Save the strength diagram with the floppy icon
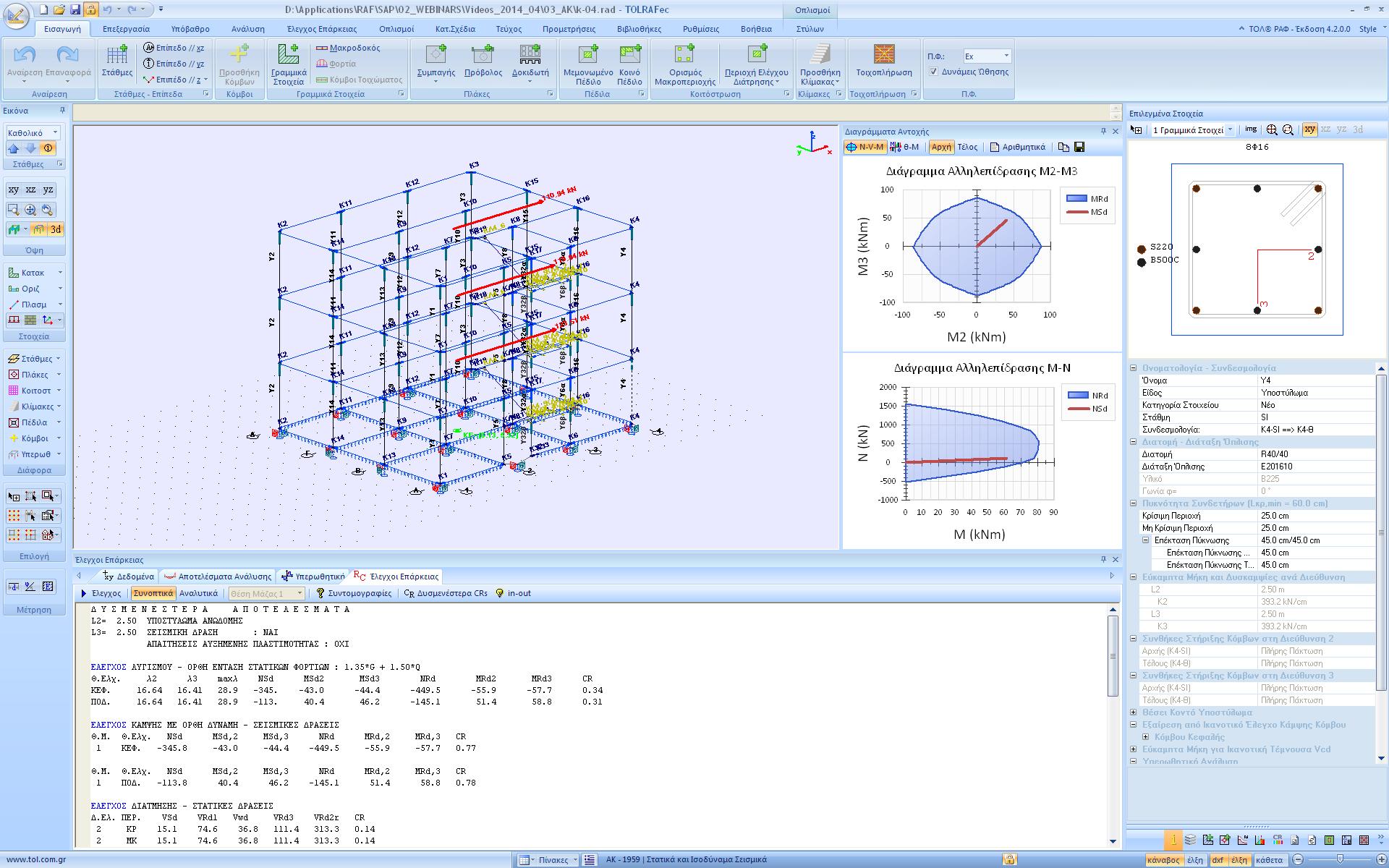1389x868 pixels. click(x=1079, y=147)
